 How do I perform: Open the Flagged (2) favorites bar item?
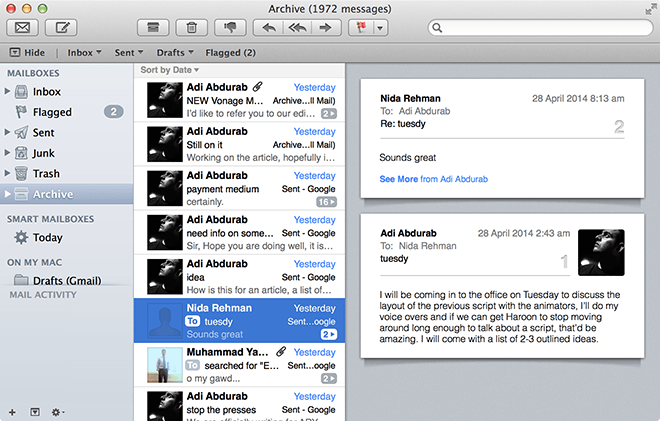(230, 52)
